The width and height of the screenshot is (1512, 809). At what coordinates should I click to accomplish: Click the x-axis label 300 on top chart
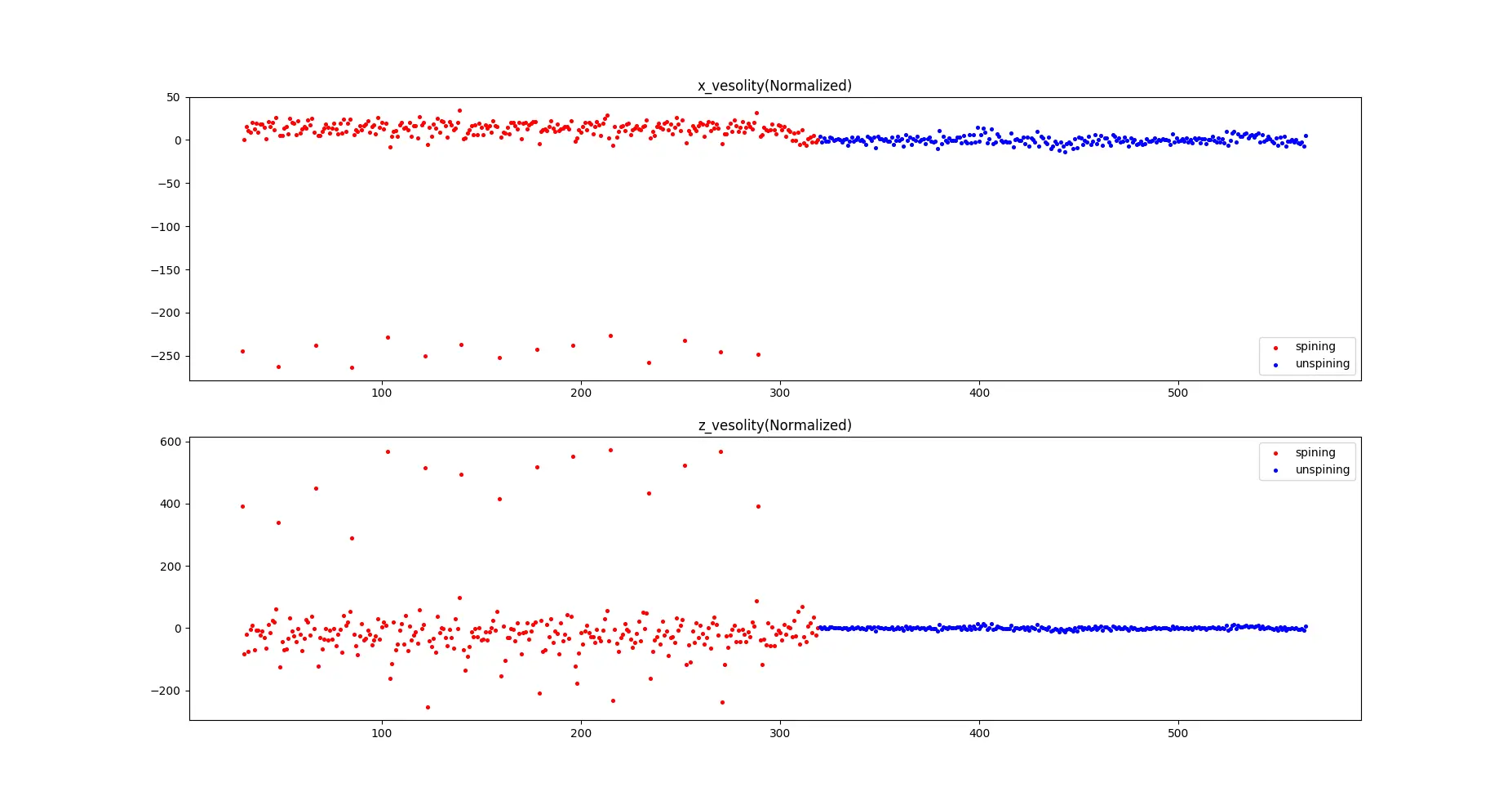point(780,393)
